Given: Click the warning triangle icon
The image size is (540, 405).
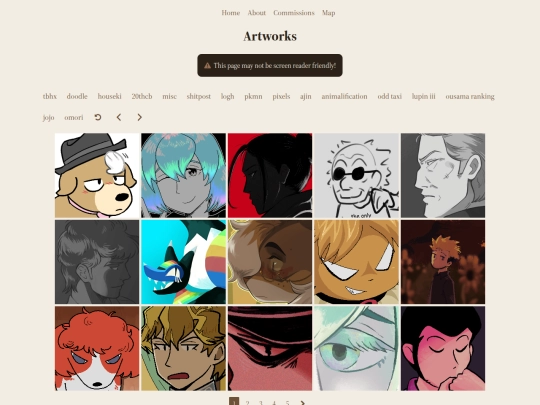Looking at the screenshot, I should pyautogui.click(x=207, y=65).
